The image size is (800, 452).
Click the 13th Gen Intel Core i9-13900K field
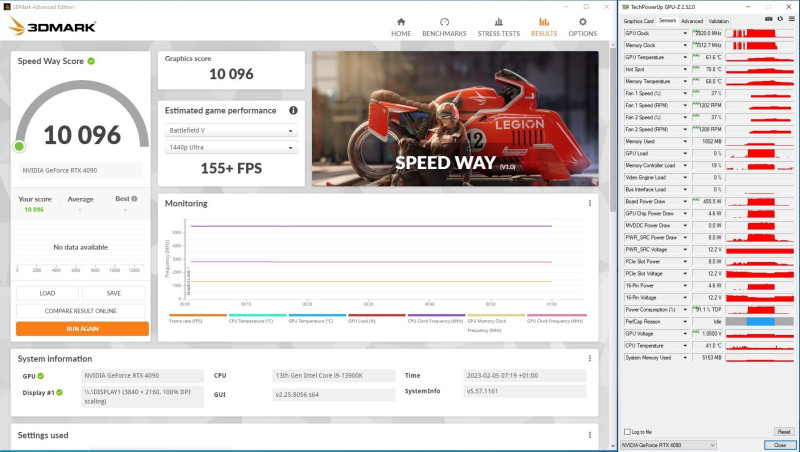(333, 375)
